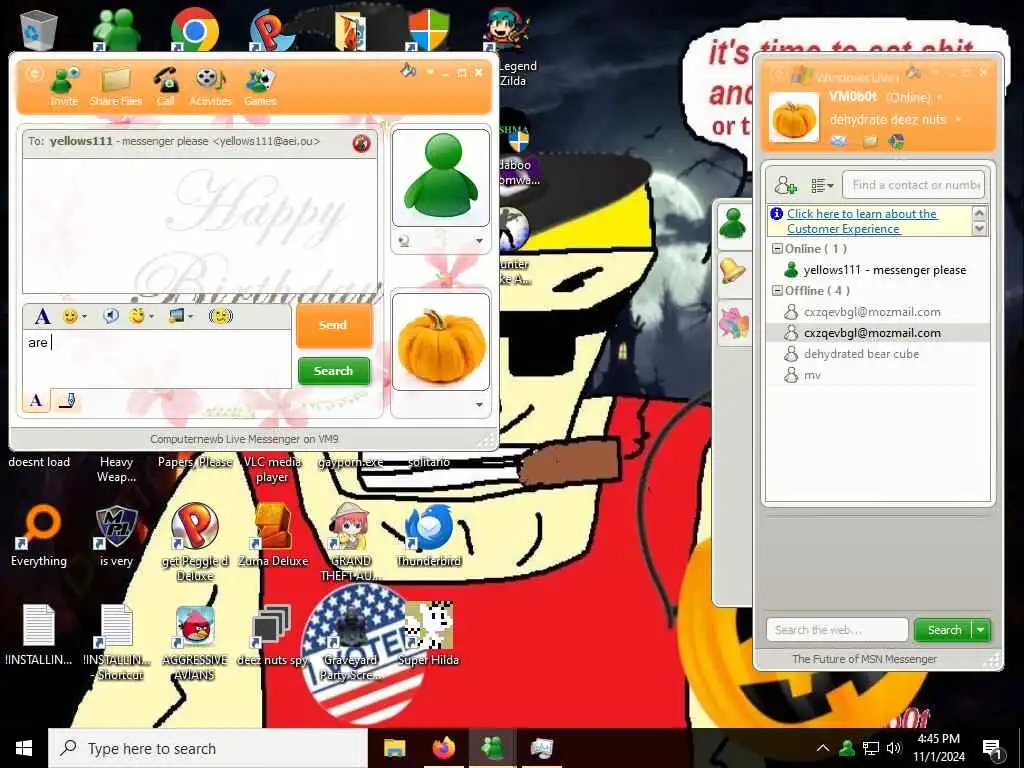Select yellows111 in the Online contact list
This screenshot has width=1024, height=768.
pyautogui.click(x=876, y=270)
